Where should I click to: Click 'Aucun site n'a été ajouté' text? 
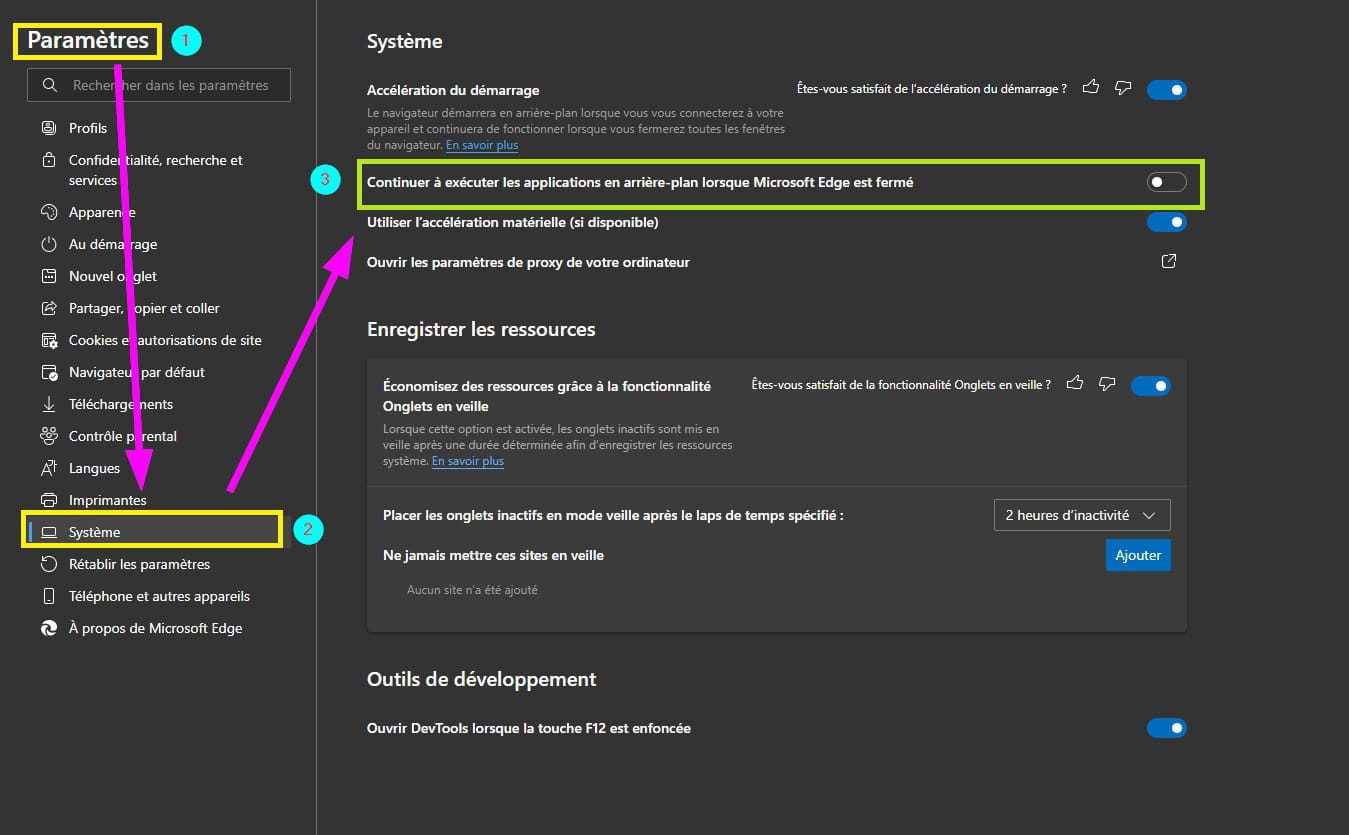pos(472,590)
